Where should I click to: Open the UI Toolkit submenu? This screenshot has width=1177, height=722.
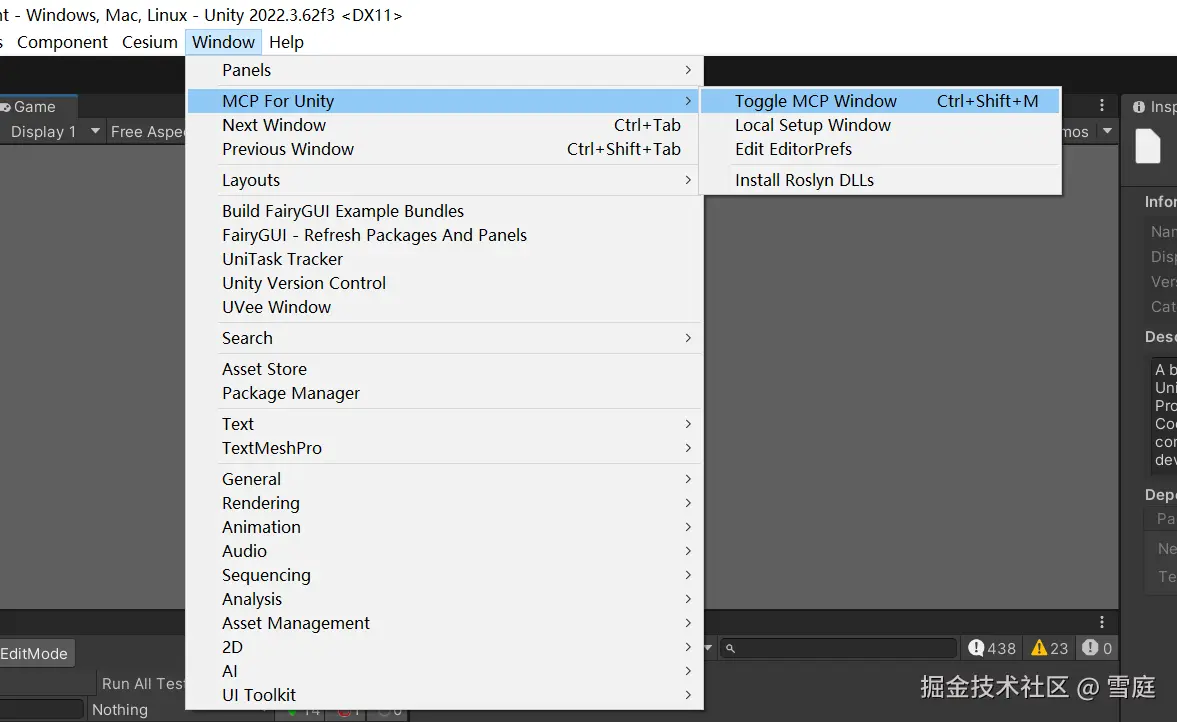coord(444,695)
